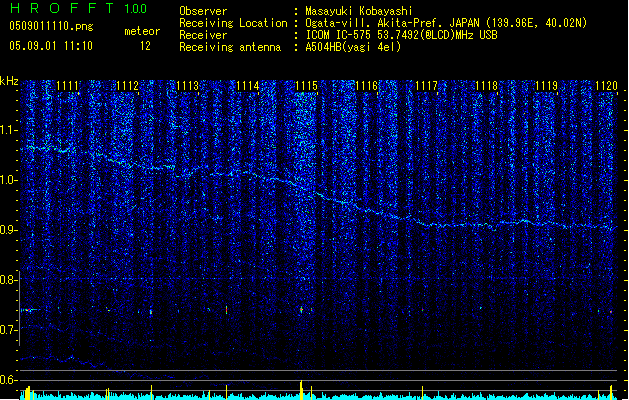Viewport: 629px width, 400px height.
Task: Click the 1119 time marker
Action: point(546,86)
